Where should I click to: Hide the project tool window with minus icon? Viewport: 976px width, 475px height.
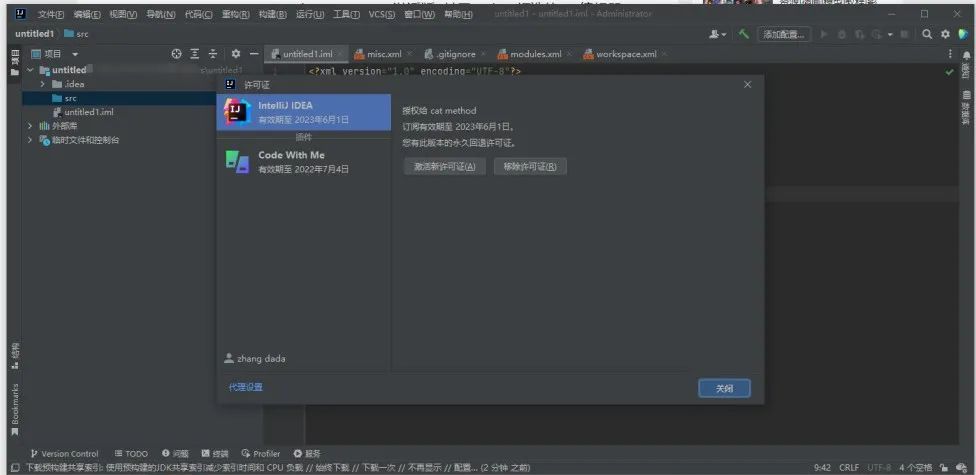pyautogui.click(x=253, y=54)
